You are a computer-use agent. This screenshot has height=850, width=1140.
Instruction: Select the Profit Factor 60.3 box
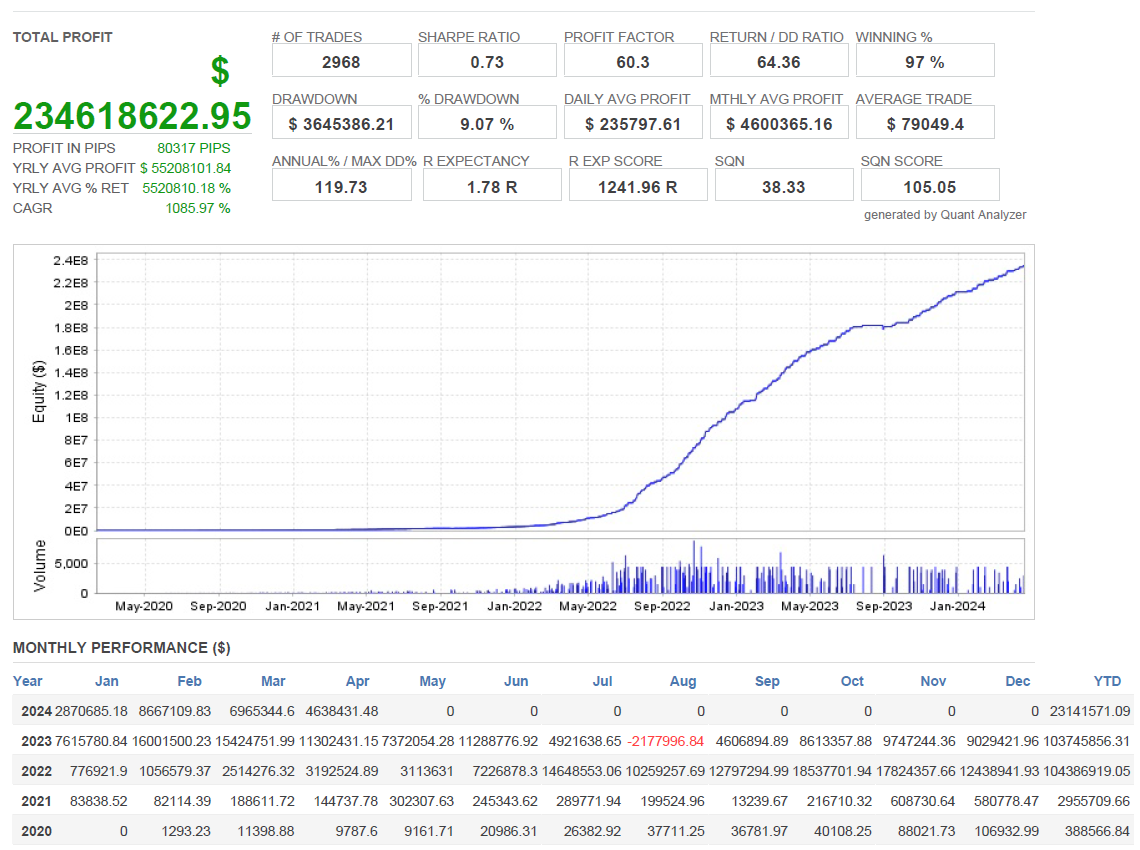pos(633,62)
